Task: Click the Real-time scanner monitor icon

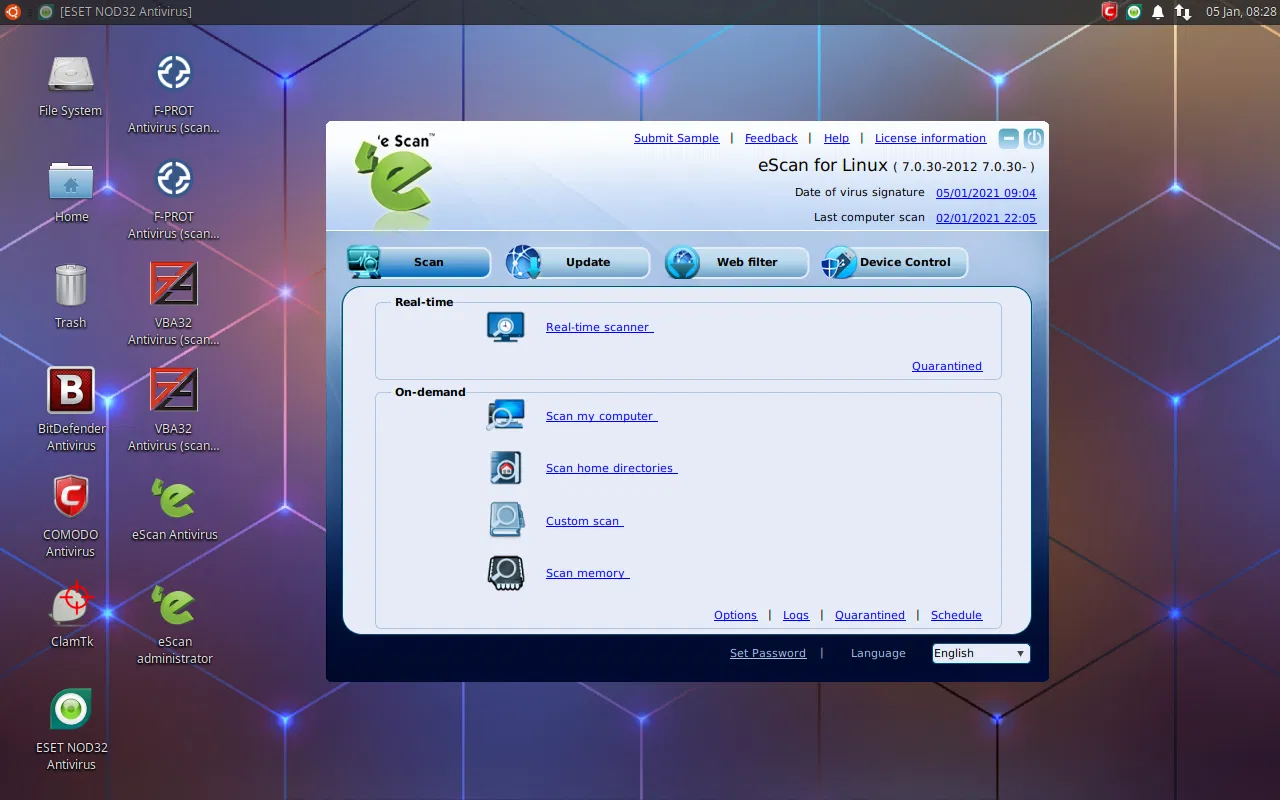Action: coord(506,327)
